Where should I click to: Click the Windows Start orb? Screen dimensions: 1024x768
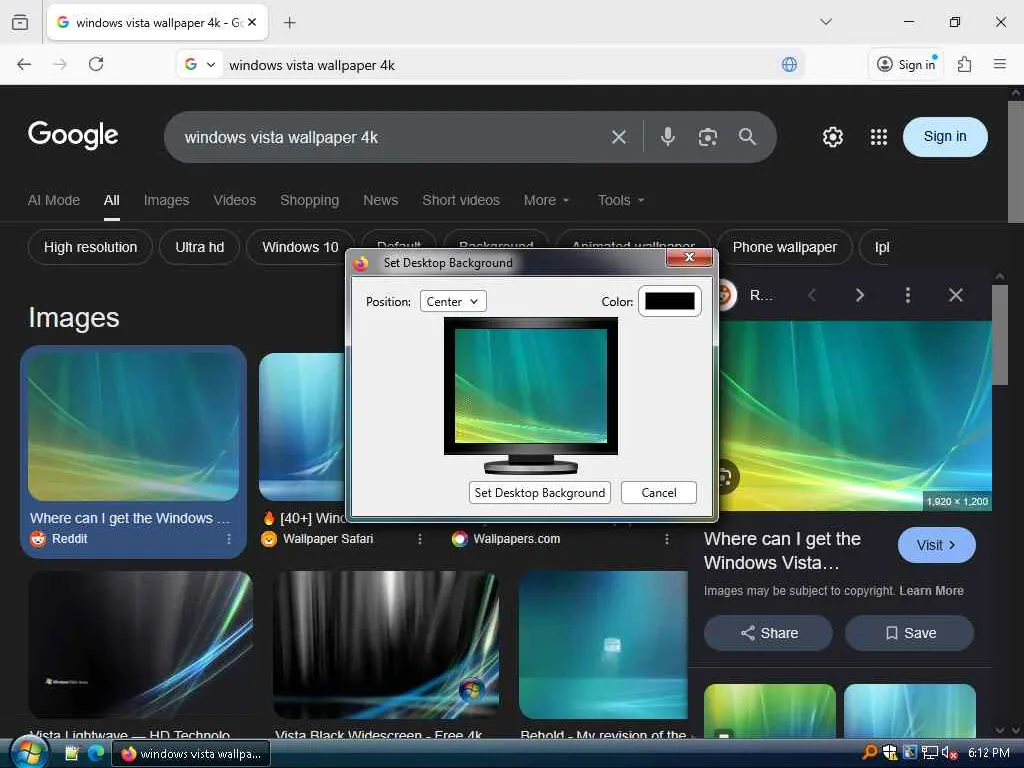pyautogui.click(x=28, y=752)
